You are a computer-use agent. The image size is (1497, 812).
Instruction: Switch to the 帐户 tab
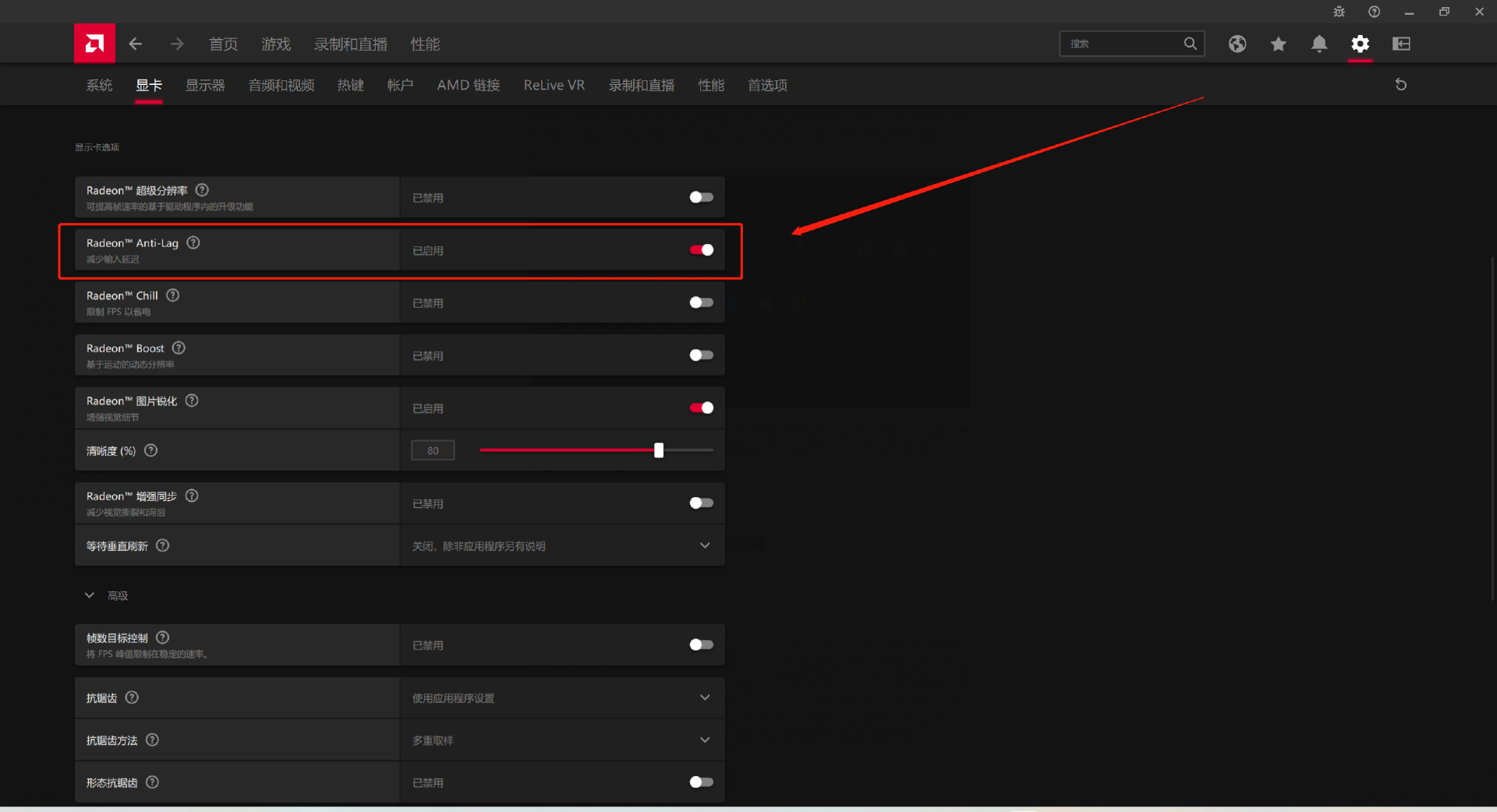coord(400,85)
